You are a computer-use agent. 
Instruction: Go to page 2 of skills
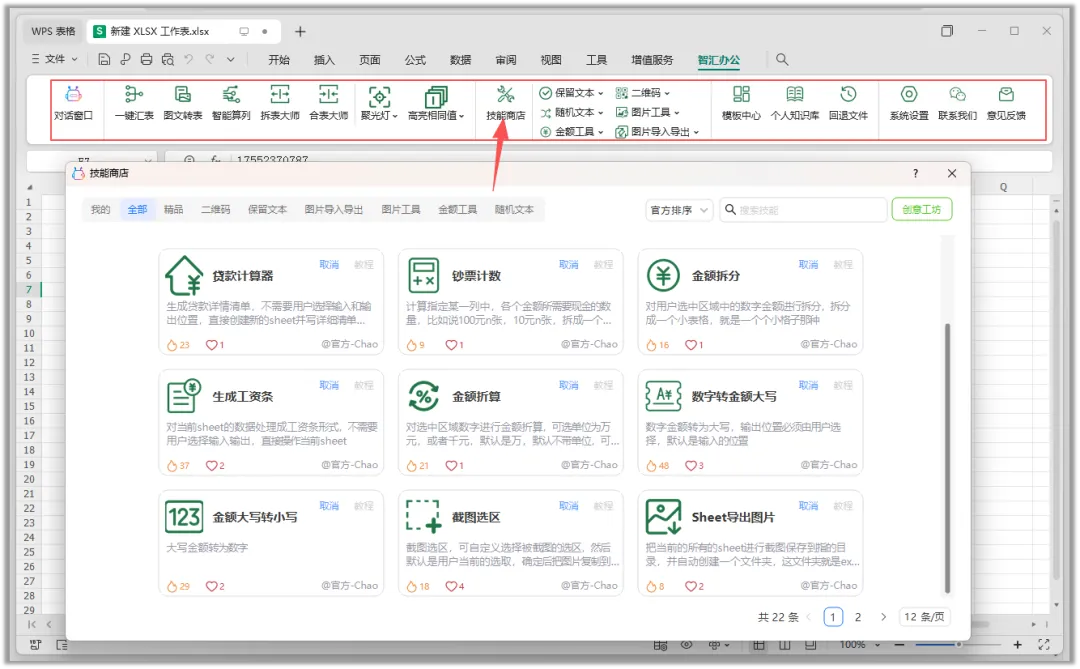point(858,617)
